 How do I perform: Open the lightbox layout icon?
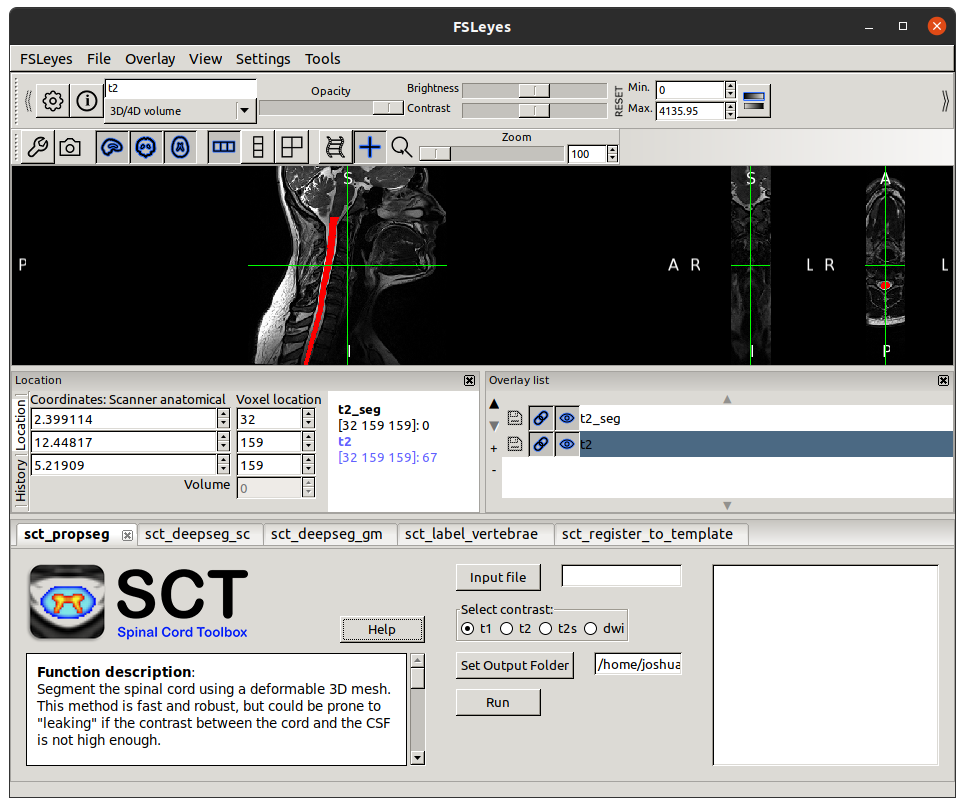click(x=290, y=147)
